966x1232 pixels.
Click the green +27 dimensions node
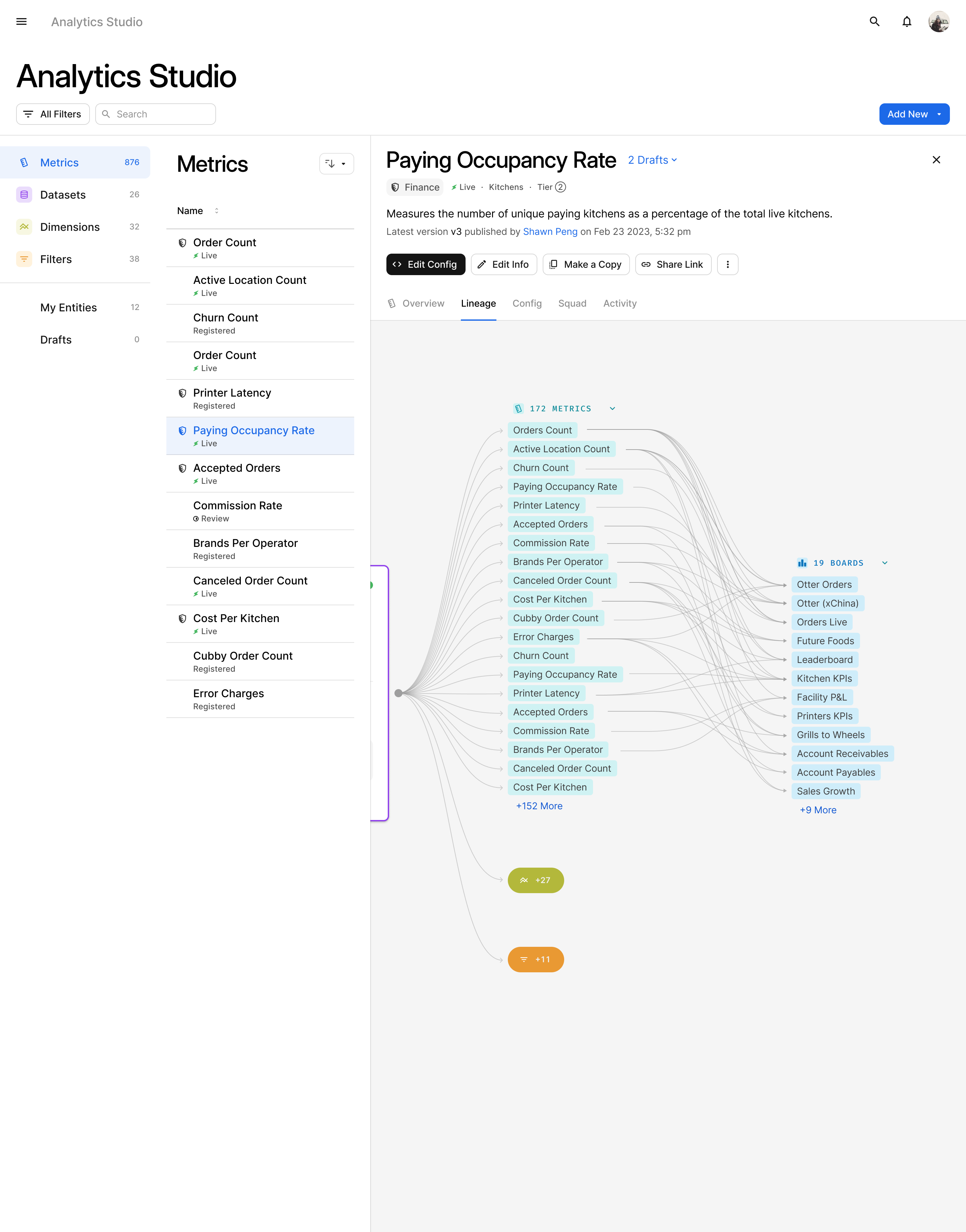(536, 880)
